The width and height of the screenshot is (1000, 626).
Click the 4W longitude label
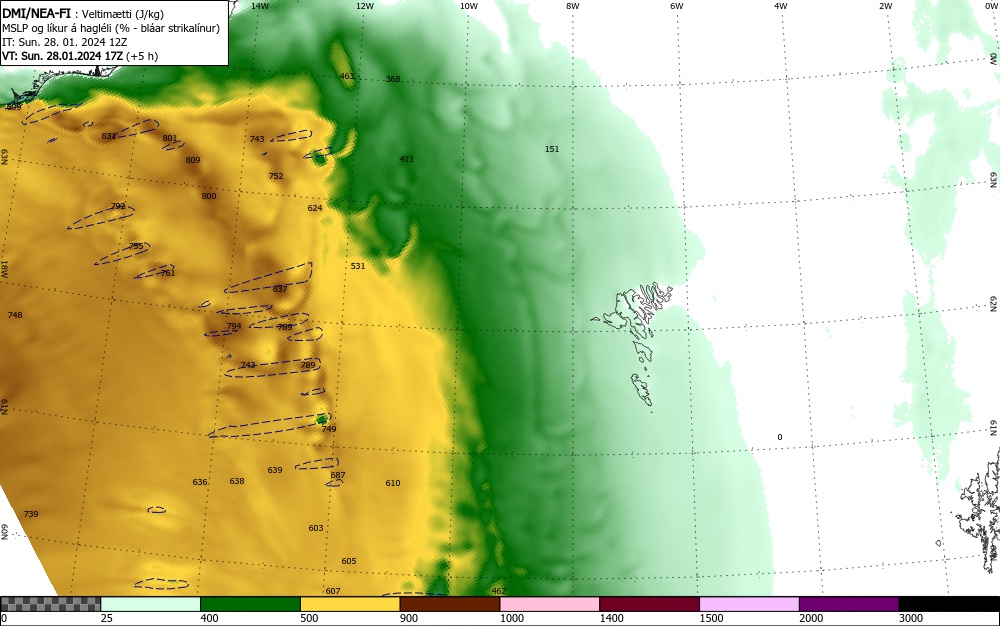(x=781, y=6)
